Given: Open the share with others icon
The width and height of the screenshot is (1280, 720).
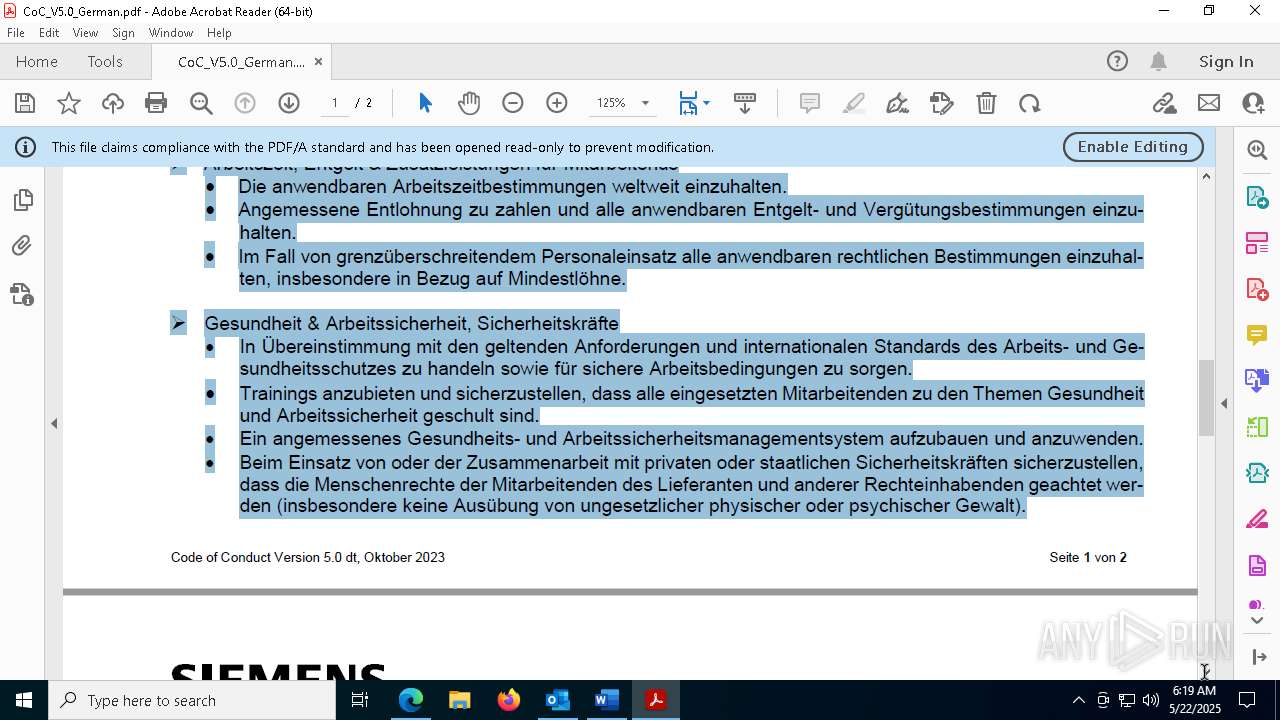Looking at the screenshot, I should pos(1253,103).
